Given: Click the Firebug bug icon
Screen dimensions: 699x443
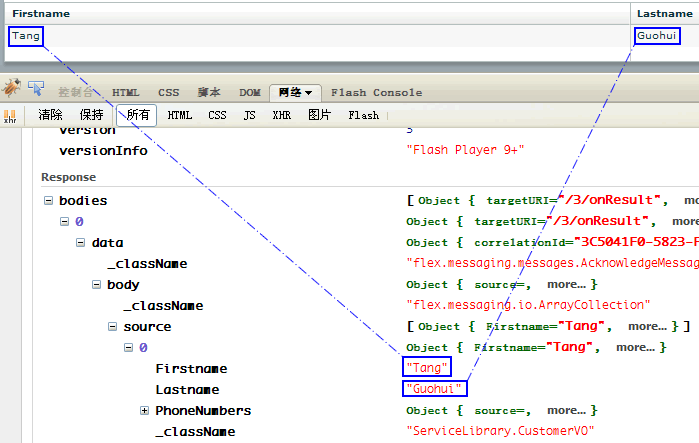Looking at the screenshot, I should (x=11, y=89).
